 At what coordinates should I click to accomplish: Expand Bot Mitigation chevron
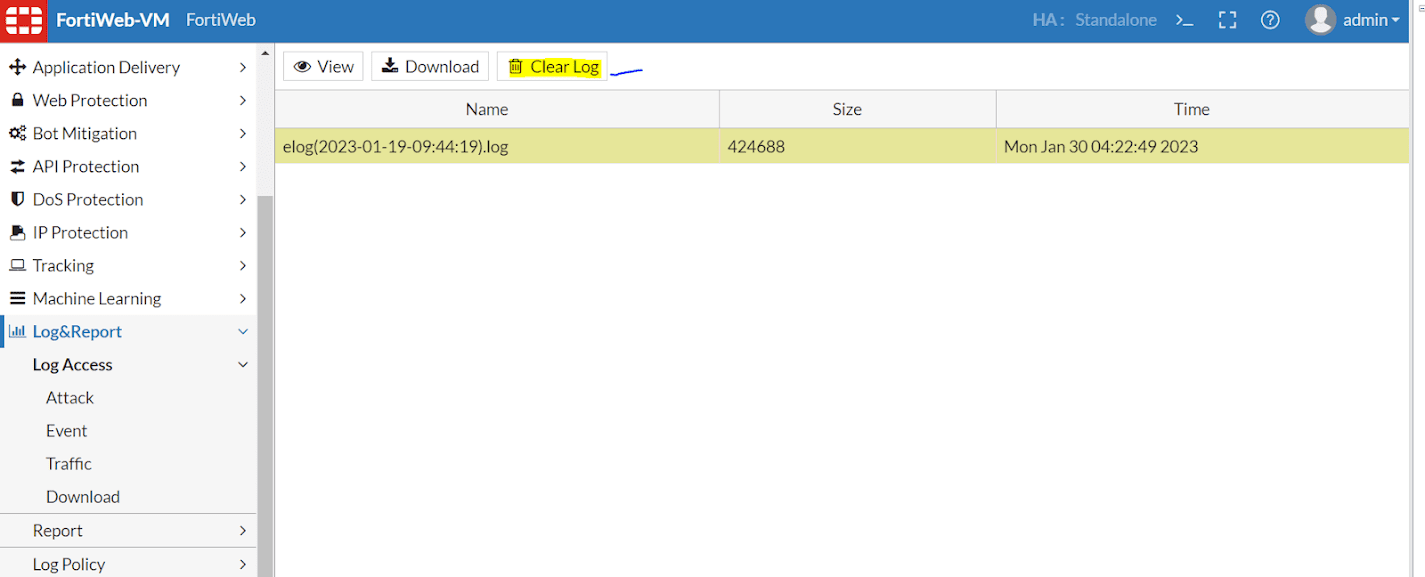tap(243, 133)
